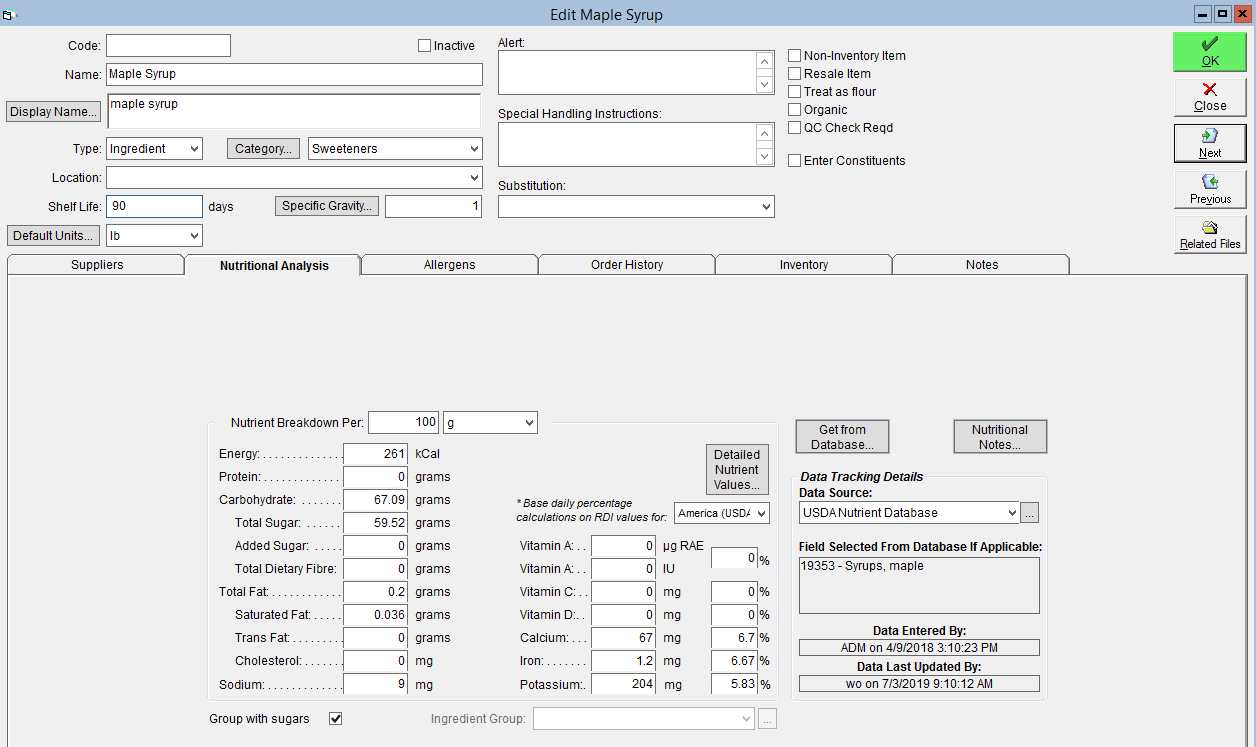Click the Specific Gravity value field

[x=434, y=207]
